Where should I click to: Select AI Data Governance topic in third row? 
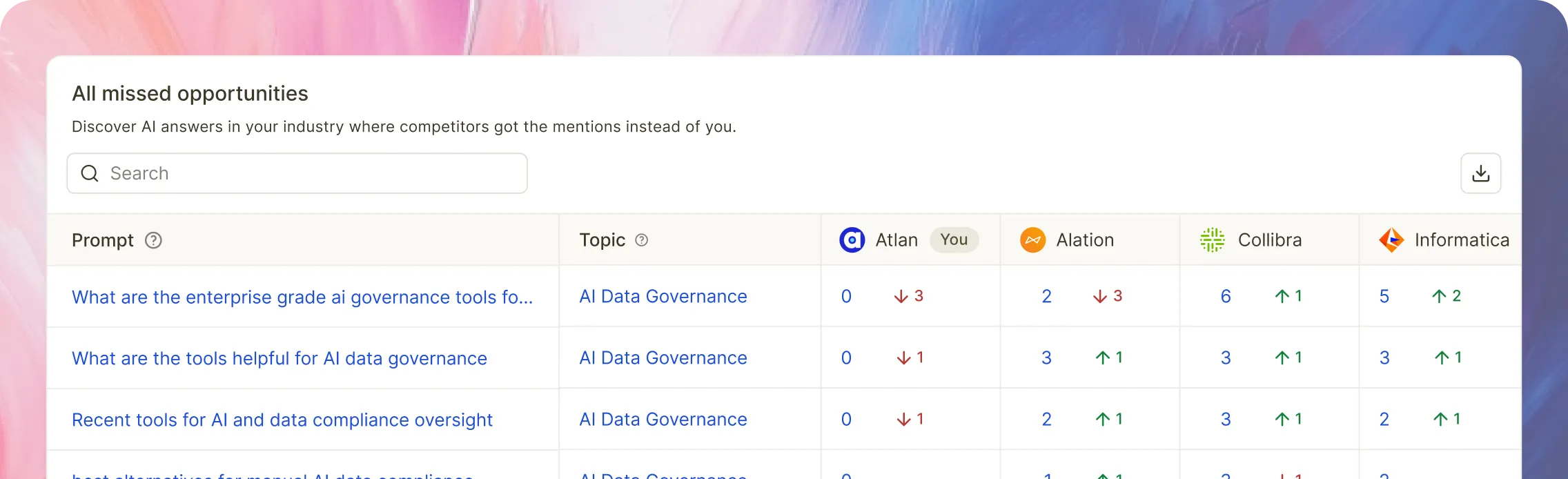[663, 420]
